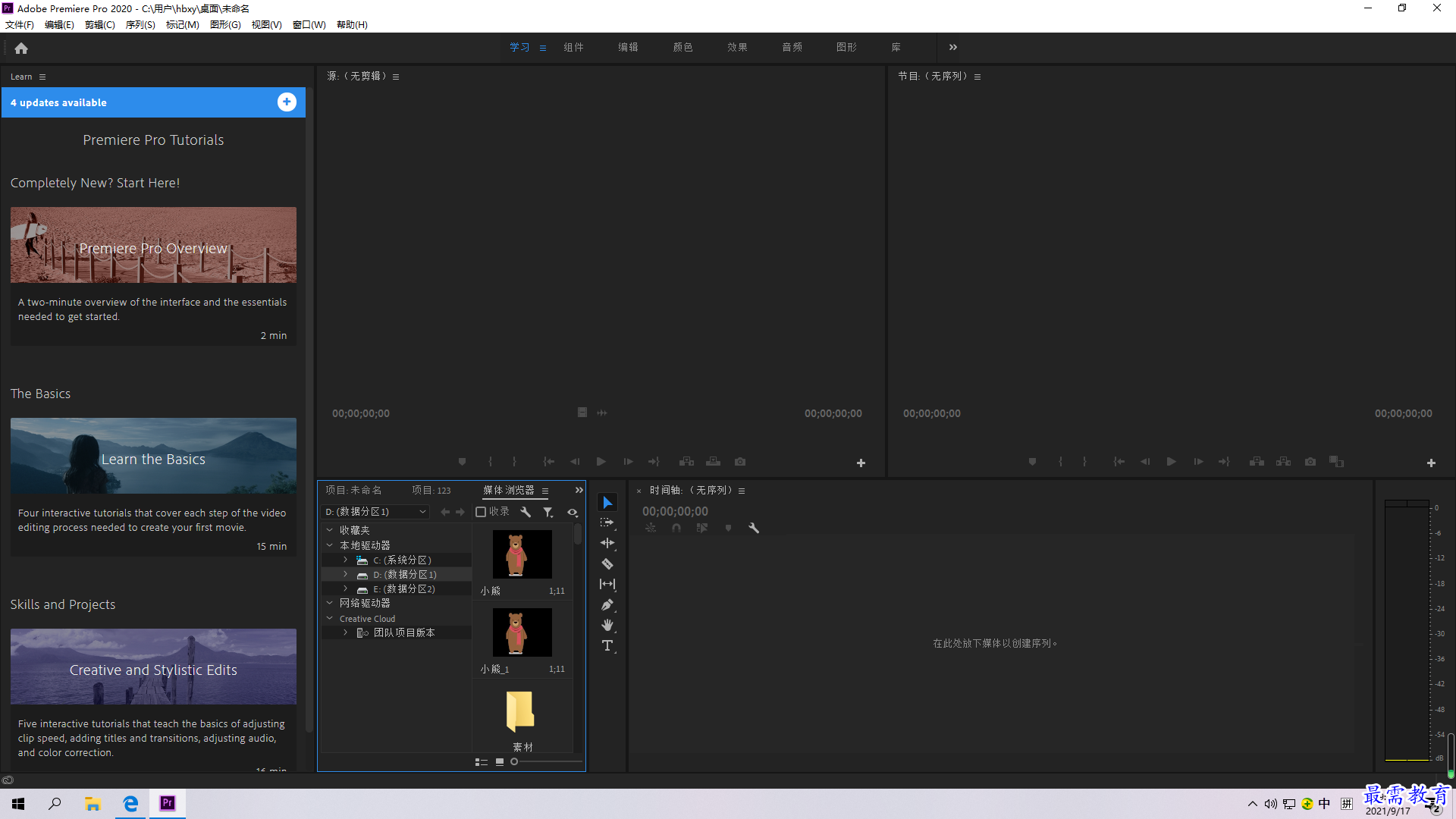The height and width of the screenshot is (819, 1456).
Task: Navigate back in media browser
Action: (x=445, y=512)
